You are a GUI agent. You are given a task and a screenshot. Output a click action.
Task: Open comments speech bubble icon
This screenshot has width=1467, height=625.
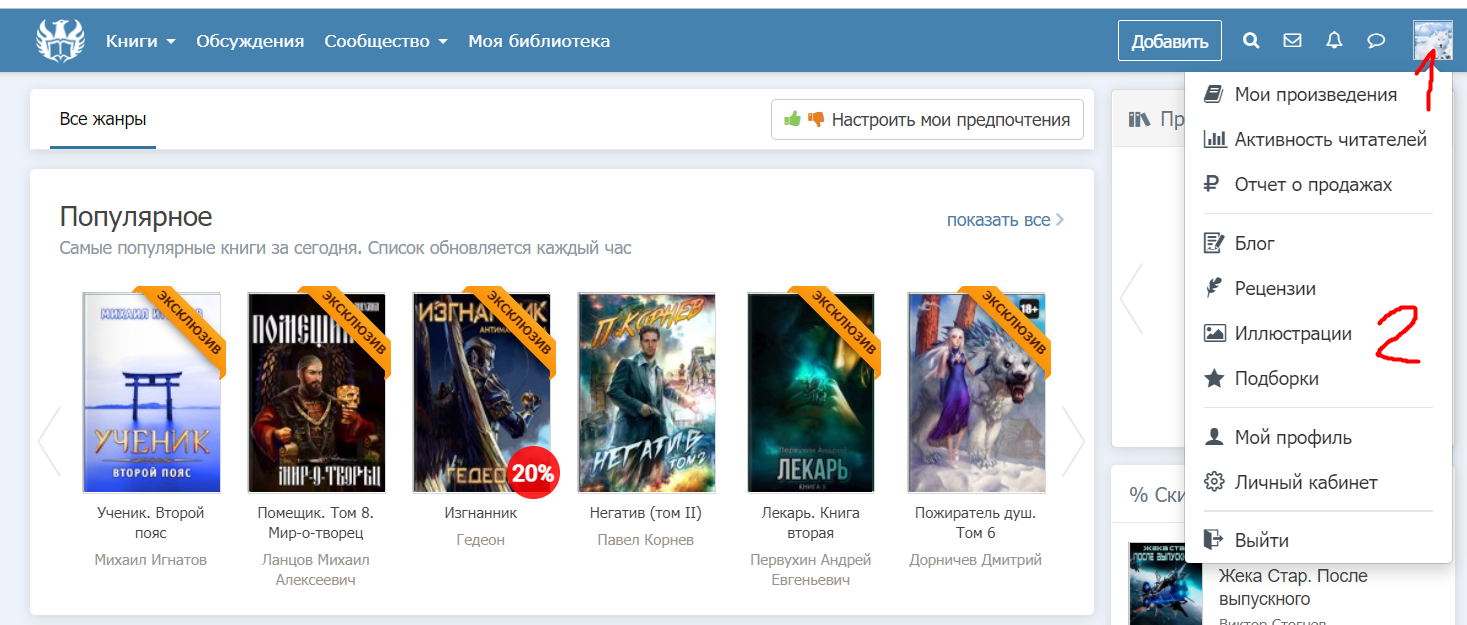[1376, 41]
